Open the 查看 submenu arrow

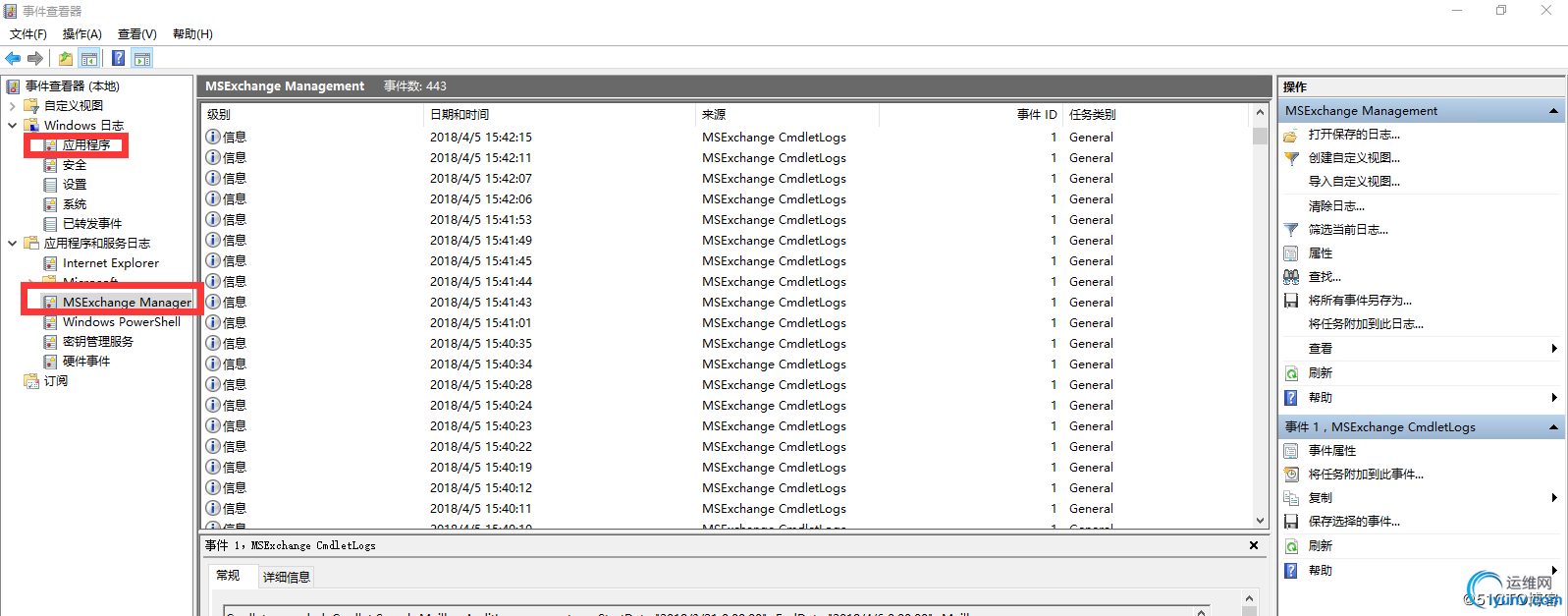coord(1554,349)
